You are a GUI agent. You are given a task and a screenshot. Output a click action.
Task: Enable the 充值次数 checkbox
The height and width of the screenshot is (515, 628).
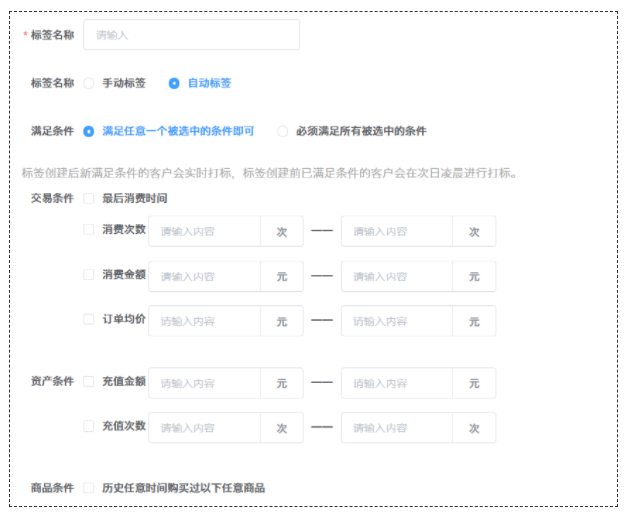pos(89,426)
